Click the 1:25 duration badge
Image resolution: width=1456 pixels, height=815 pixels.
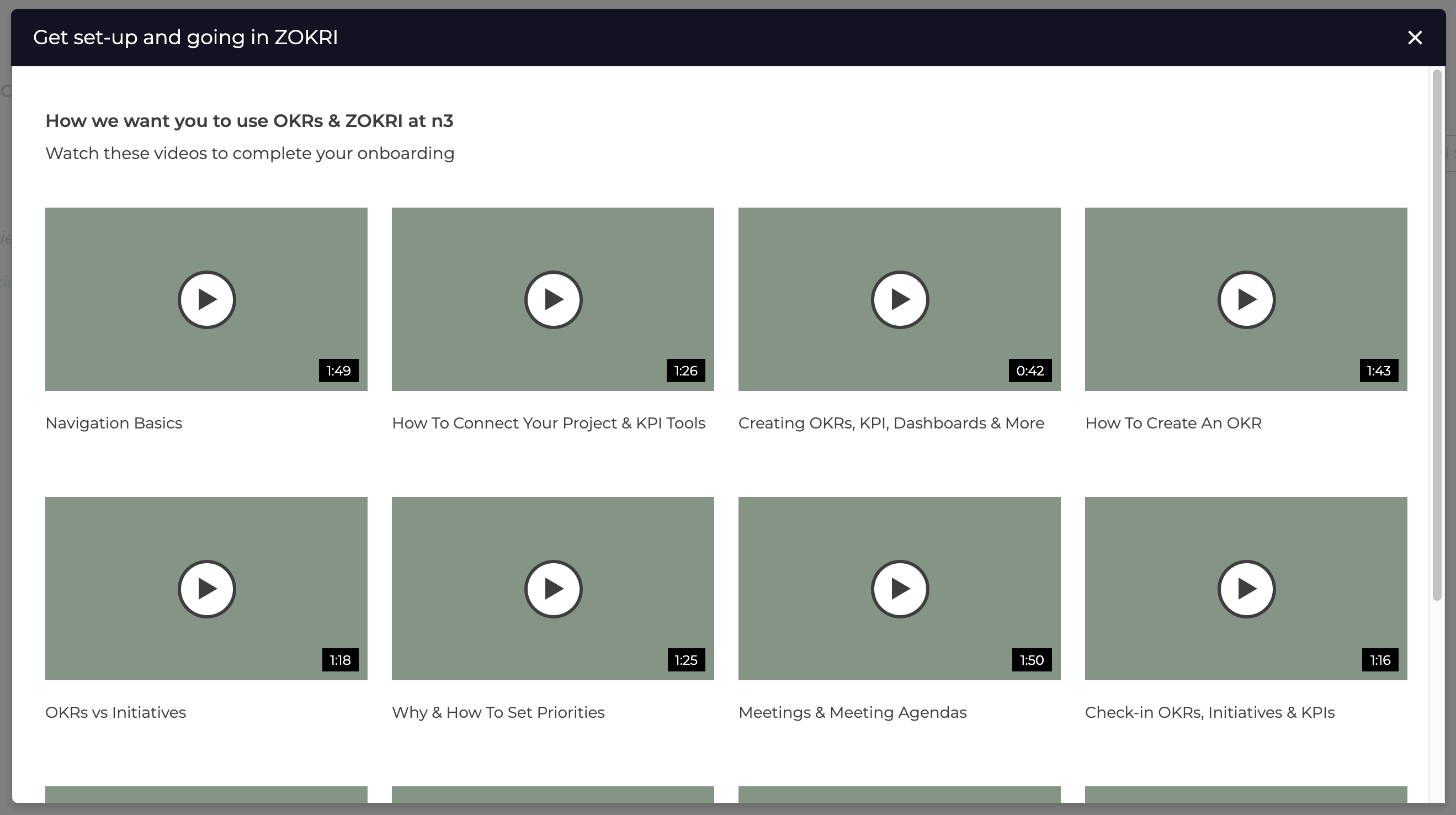coord(686,660)
